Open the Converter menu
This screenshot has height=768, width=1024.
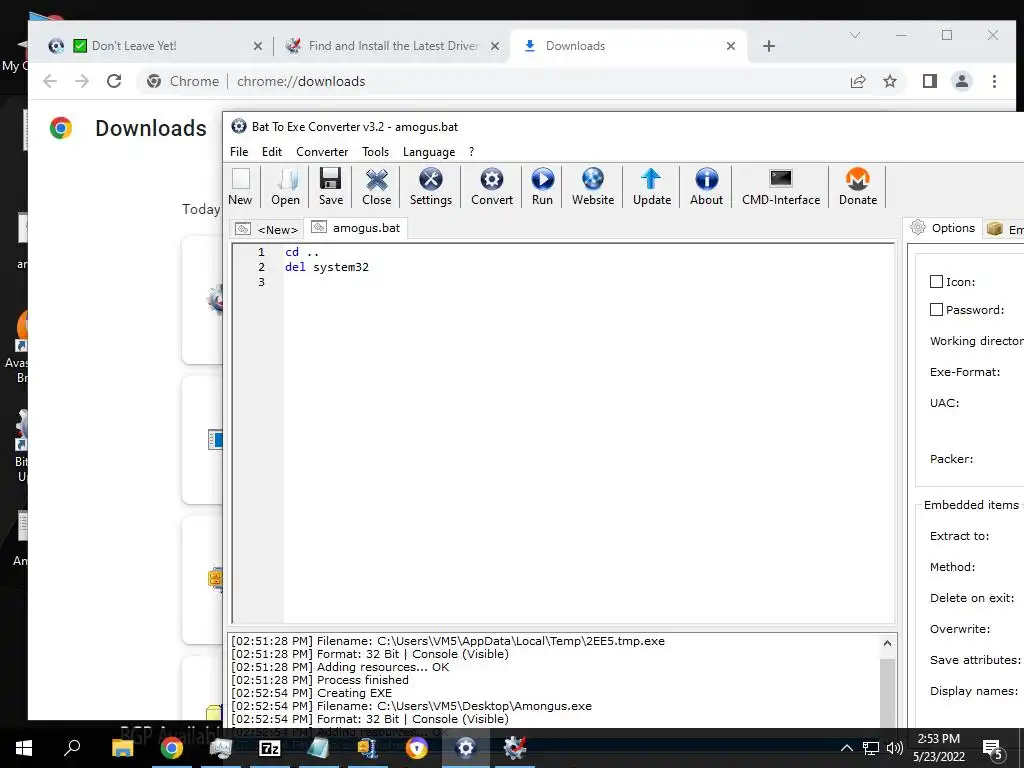(322, 152)
